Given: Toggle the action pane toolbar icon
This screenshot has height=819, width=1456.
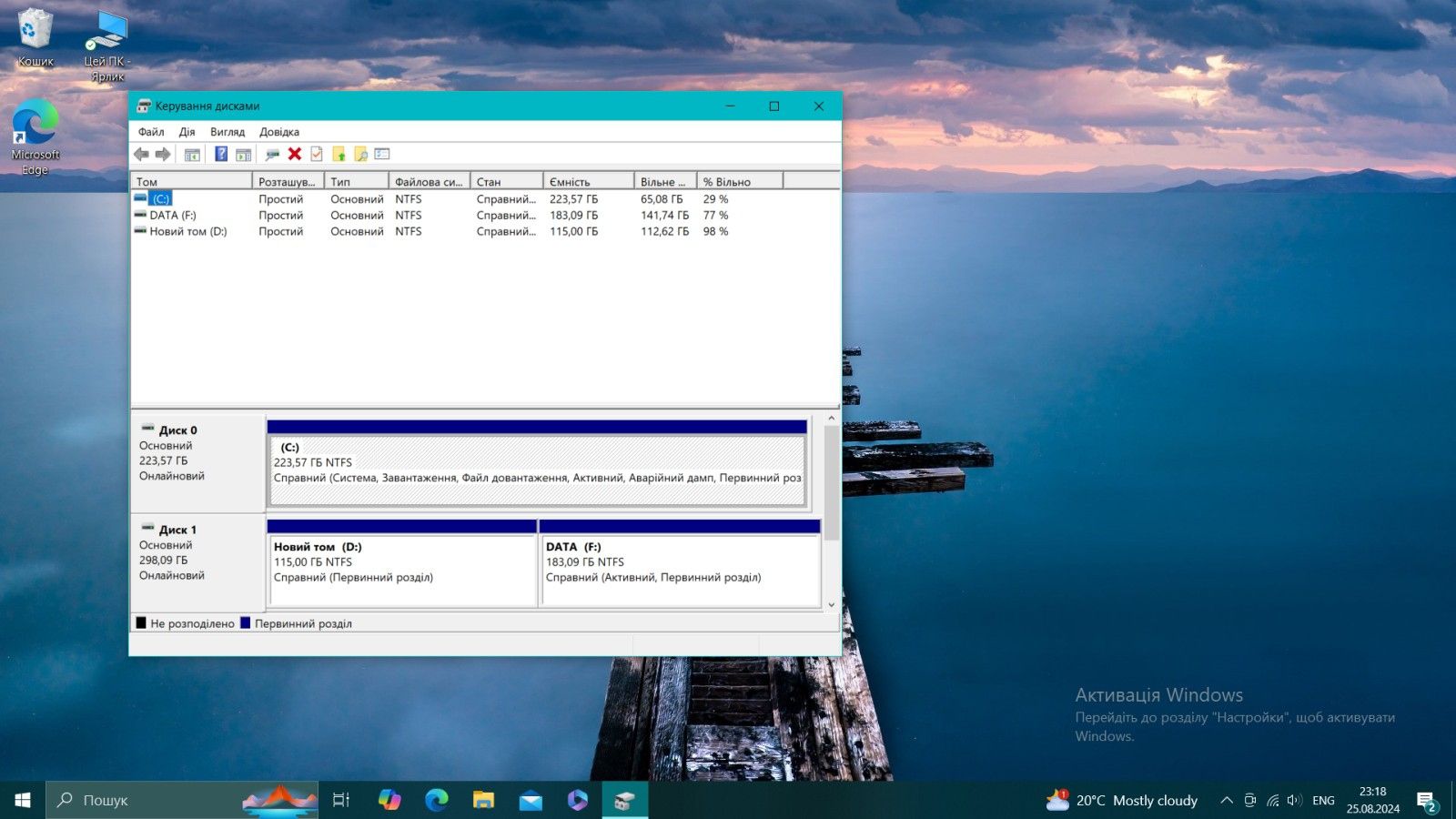Looking at the screenshot, I should click(x=243, y=155).
